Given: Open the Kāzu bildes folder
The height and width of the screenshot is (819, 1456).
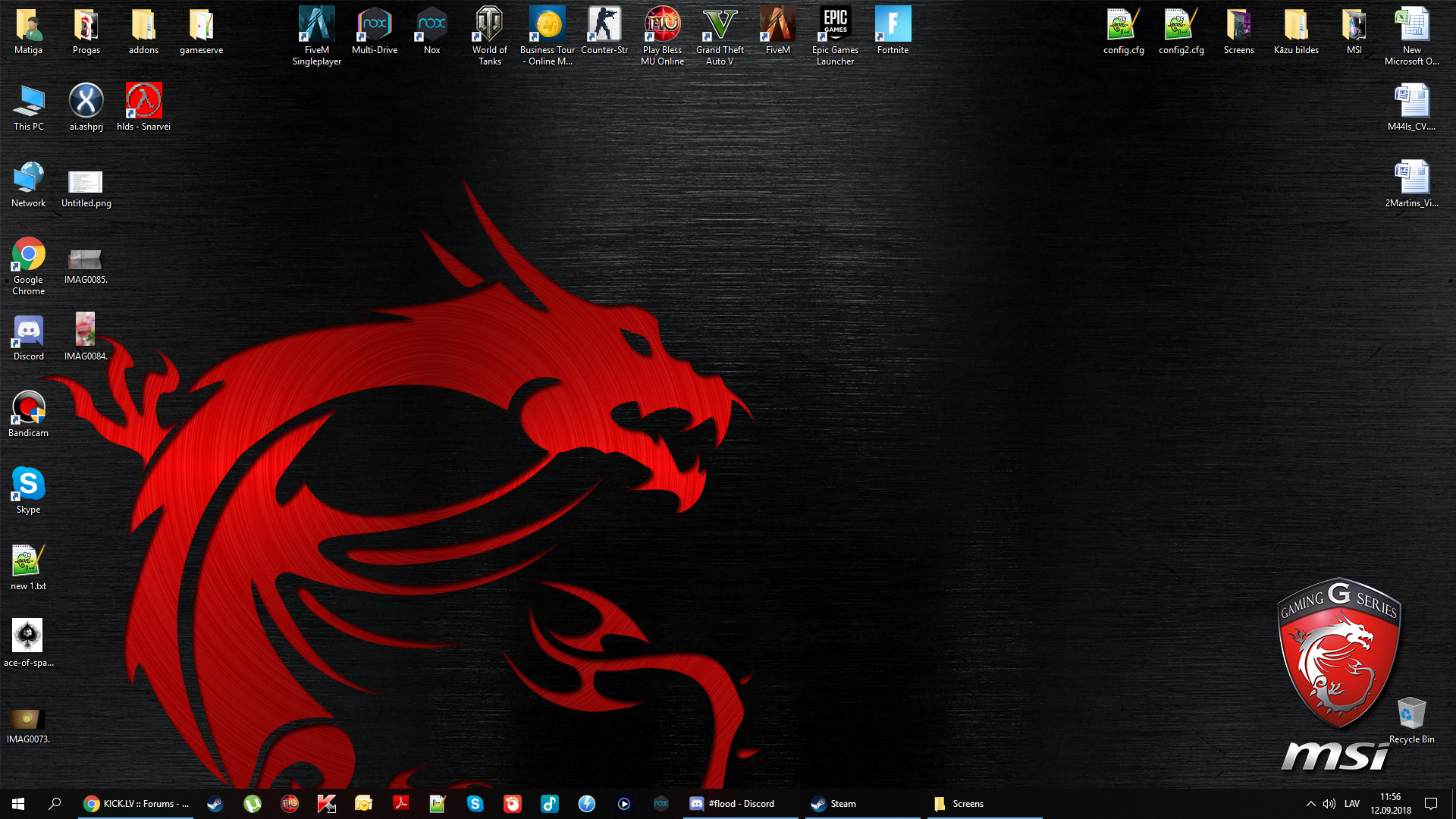Looking at the screenshot, I should point(1297,31).
